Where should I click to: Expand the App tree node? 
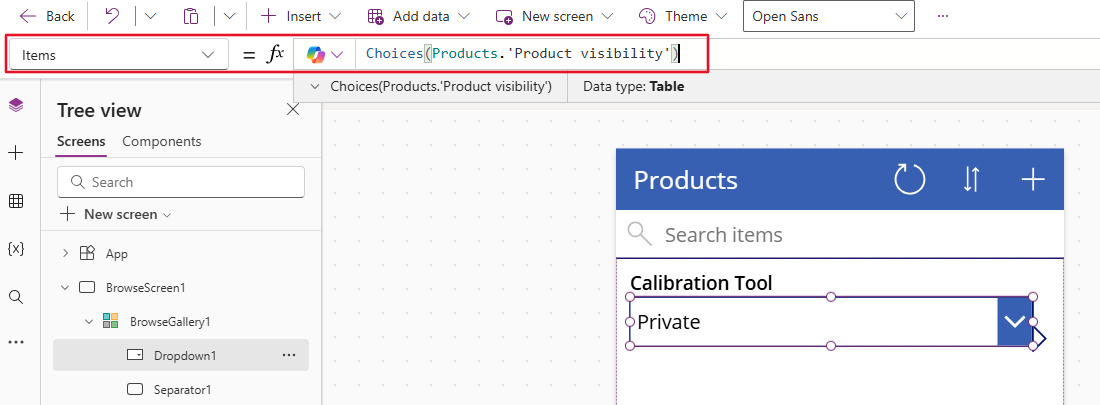coord(65,253)
